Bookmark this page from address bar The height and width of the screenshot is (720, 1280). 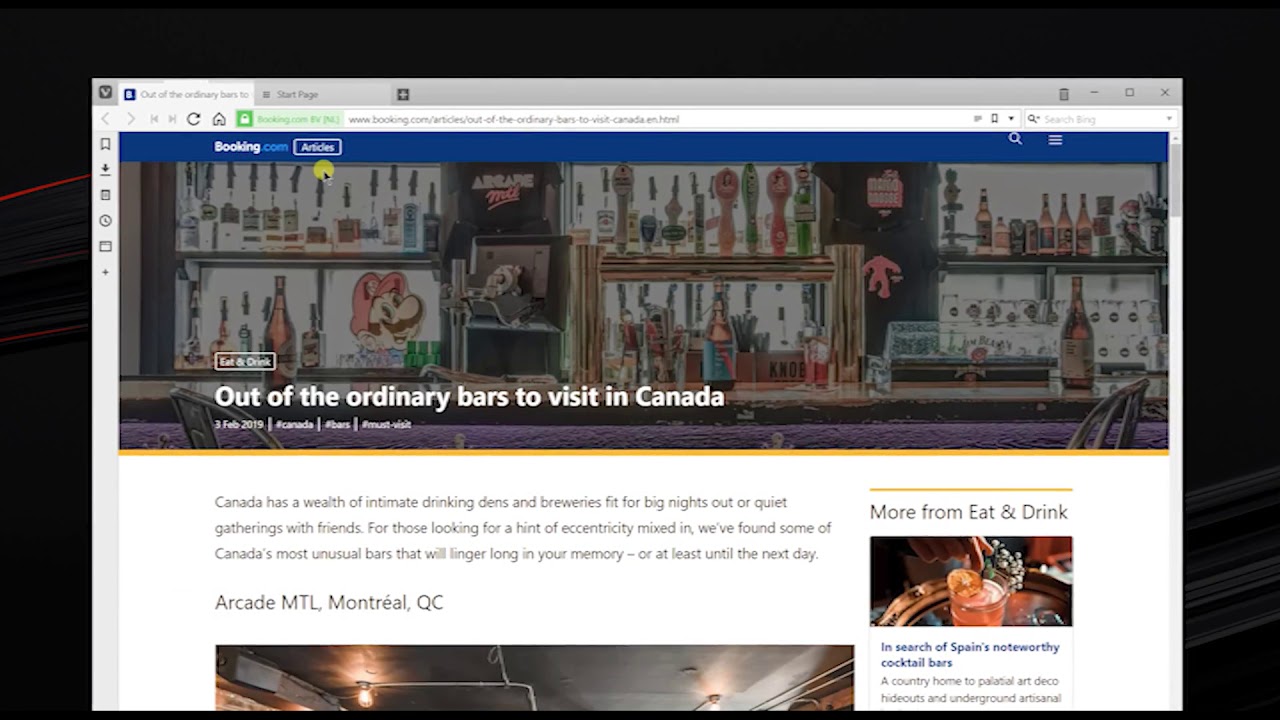[x=994, y=119]
